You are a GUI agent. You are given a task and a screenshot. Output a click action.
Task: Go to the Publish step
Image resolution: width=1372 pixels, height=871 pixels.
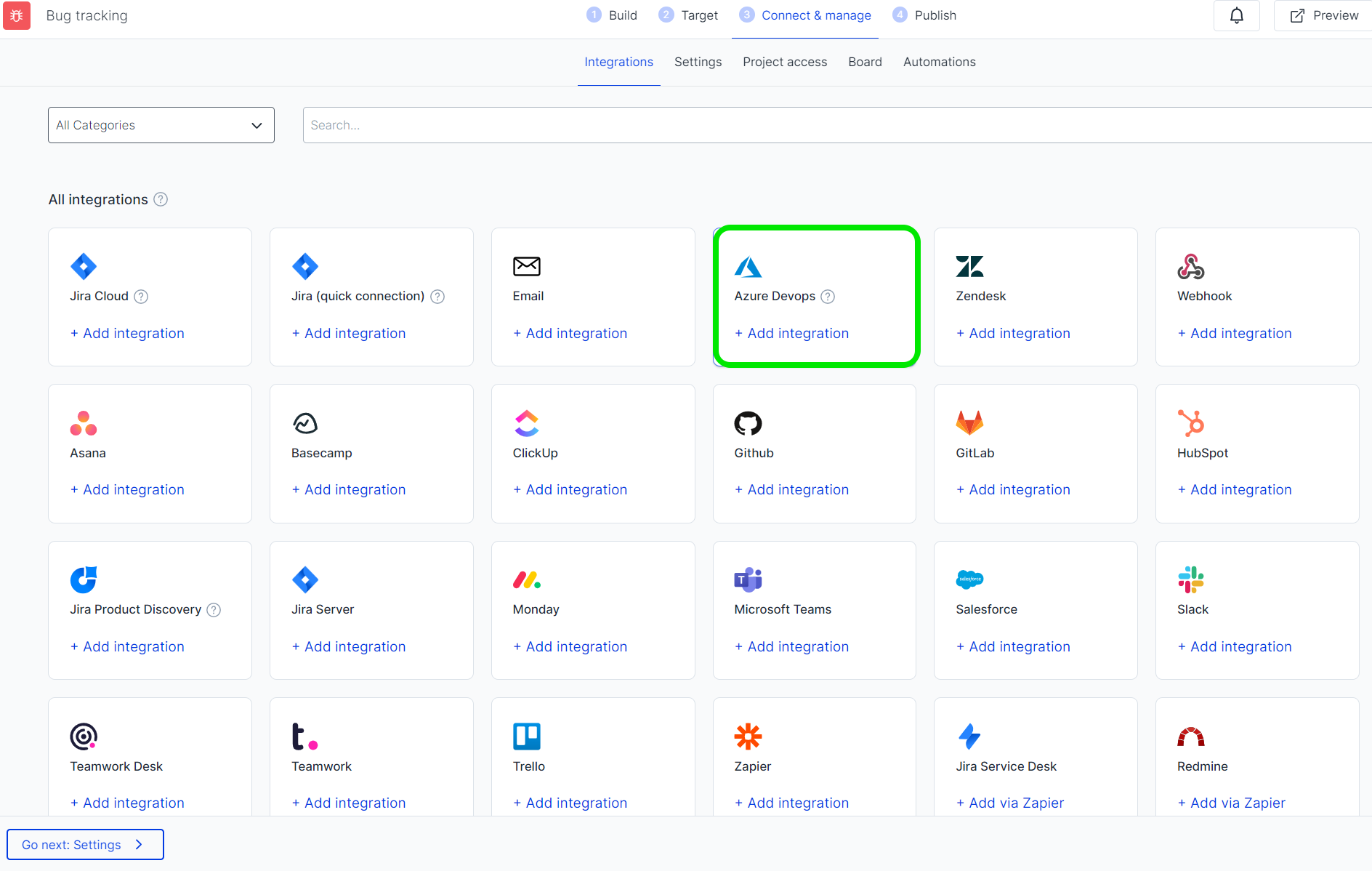click(924, 15)
